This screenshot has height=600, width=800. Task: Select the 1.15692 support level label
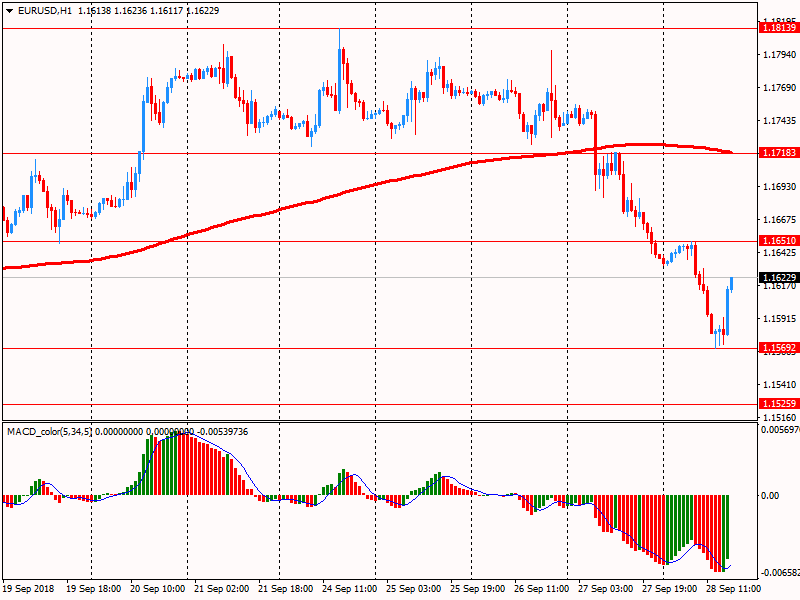coord(778,348)
